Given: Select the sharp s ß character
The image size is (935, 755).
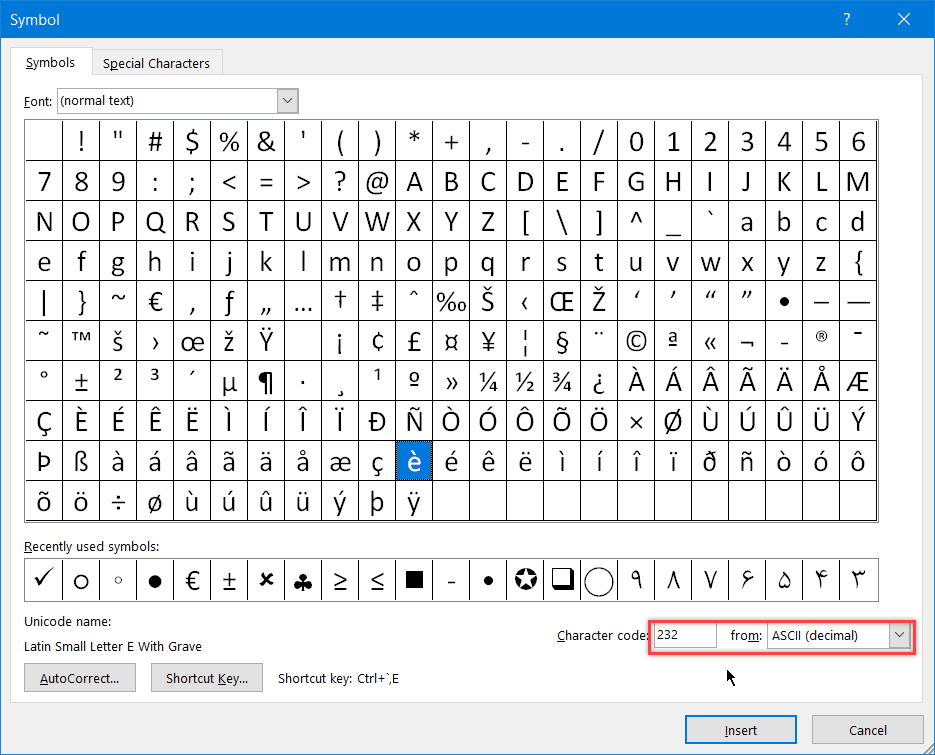Looking at the screenshot, I should pos(81,462).
